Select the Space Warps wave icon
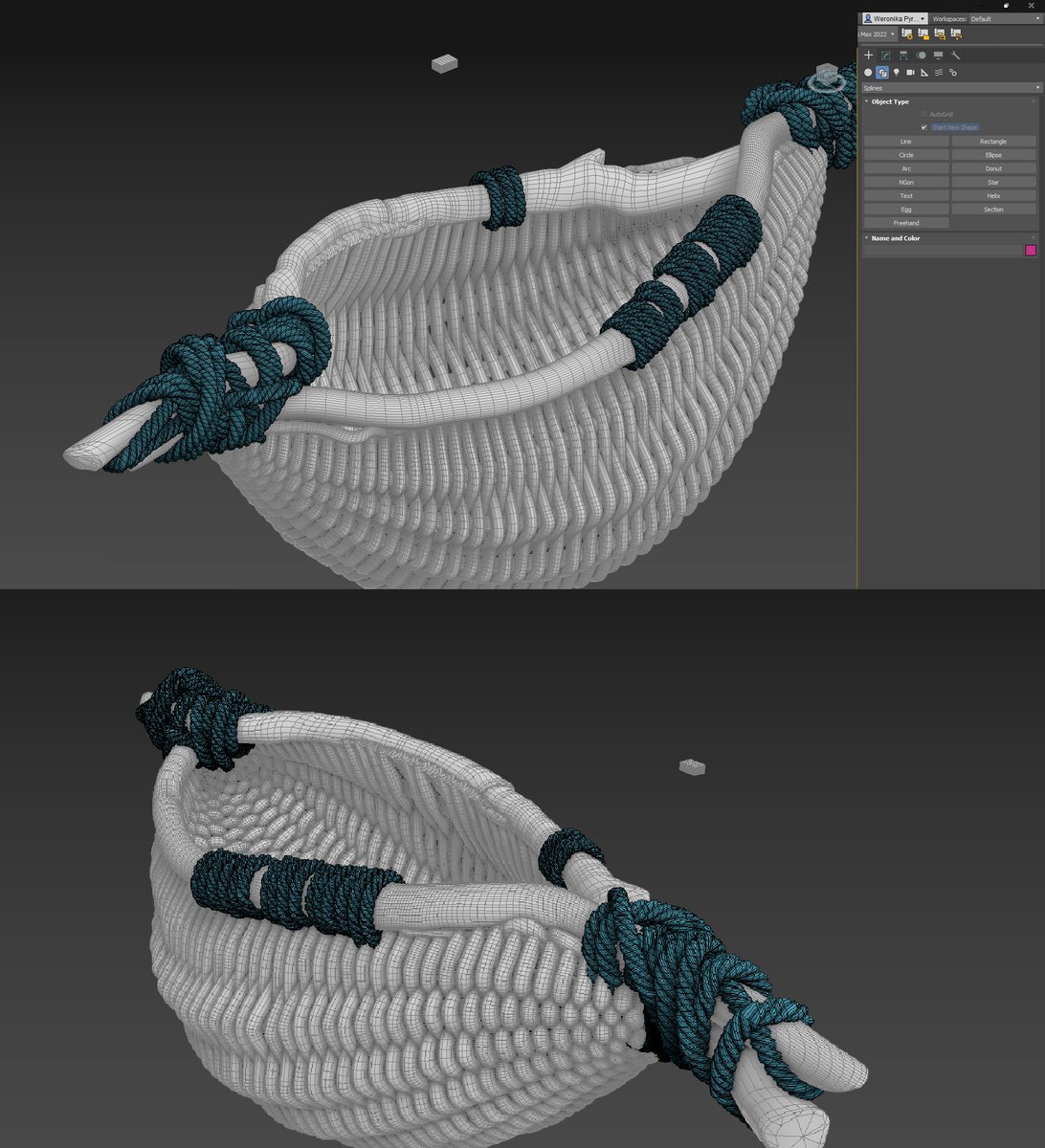Viewport: 1045px width, 1148px height. tap(939, 73)
